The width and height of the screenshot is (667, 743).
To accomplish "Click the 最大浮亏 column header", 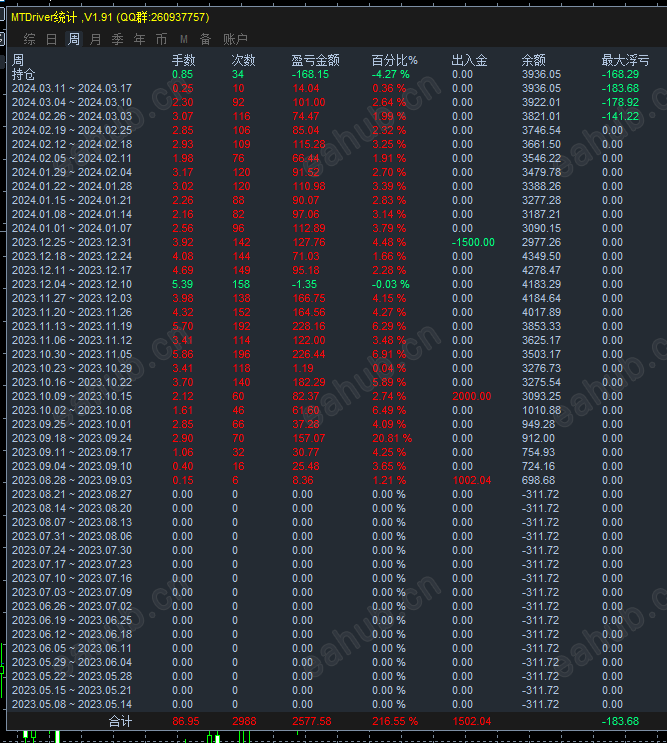I will 625,60.
